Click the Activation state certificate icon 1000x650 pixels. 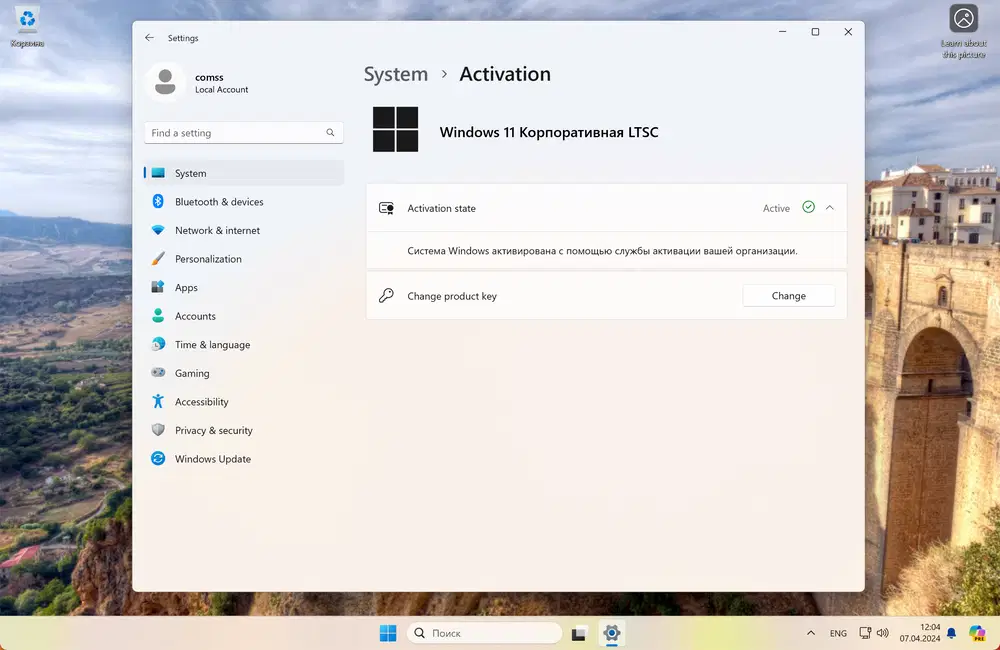[386, 208]
